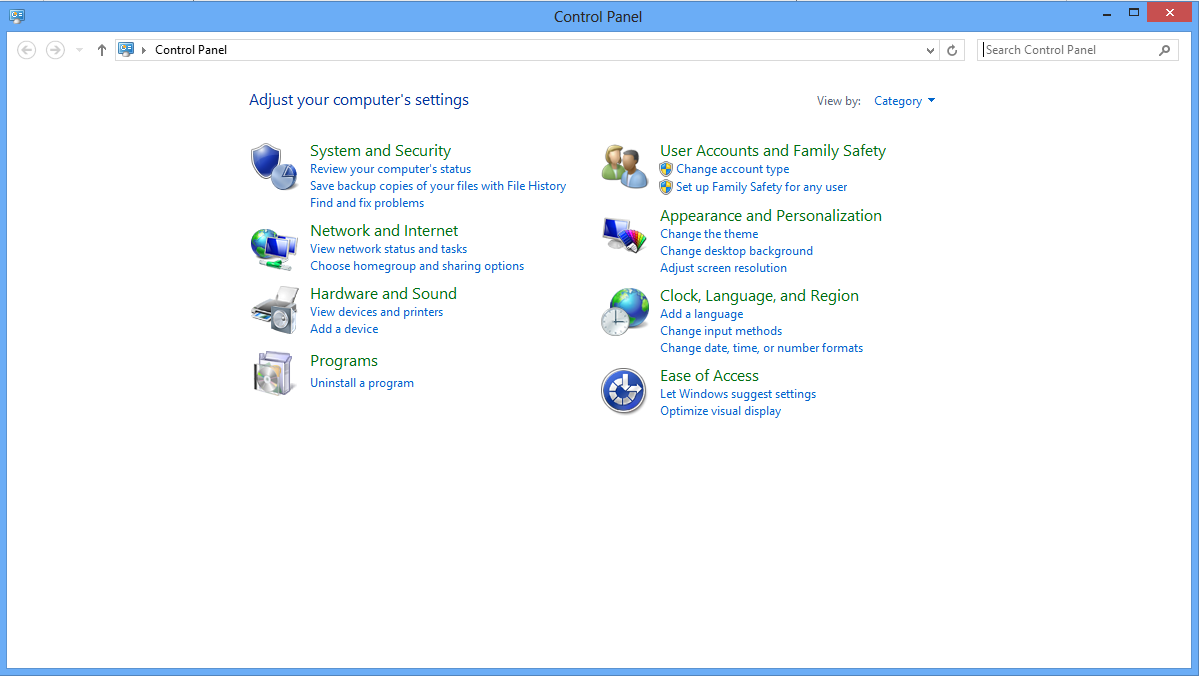Open the Network and Internet globe icon
The width and height of the screenshot is (1199, 676).
point(274,249)
